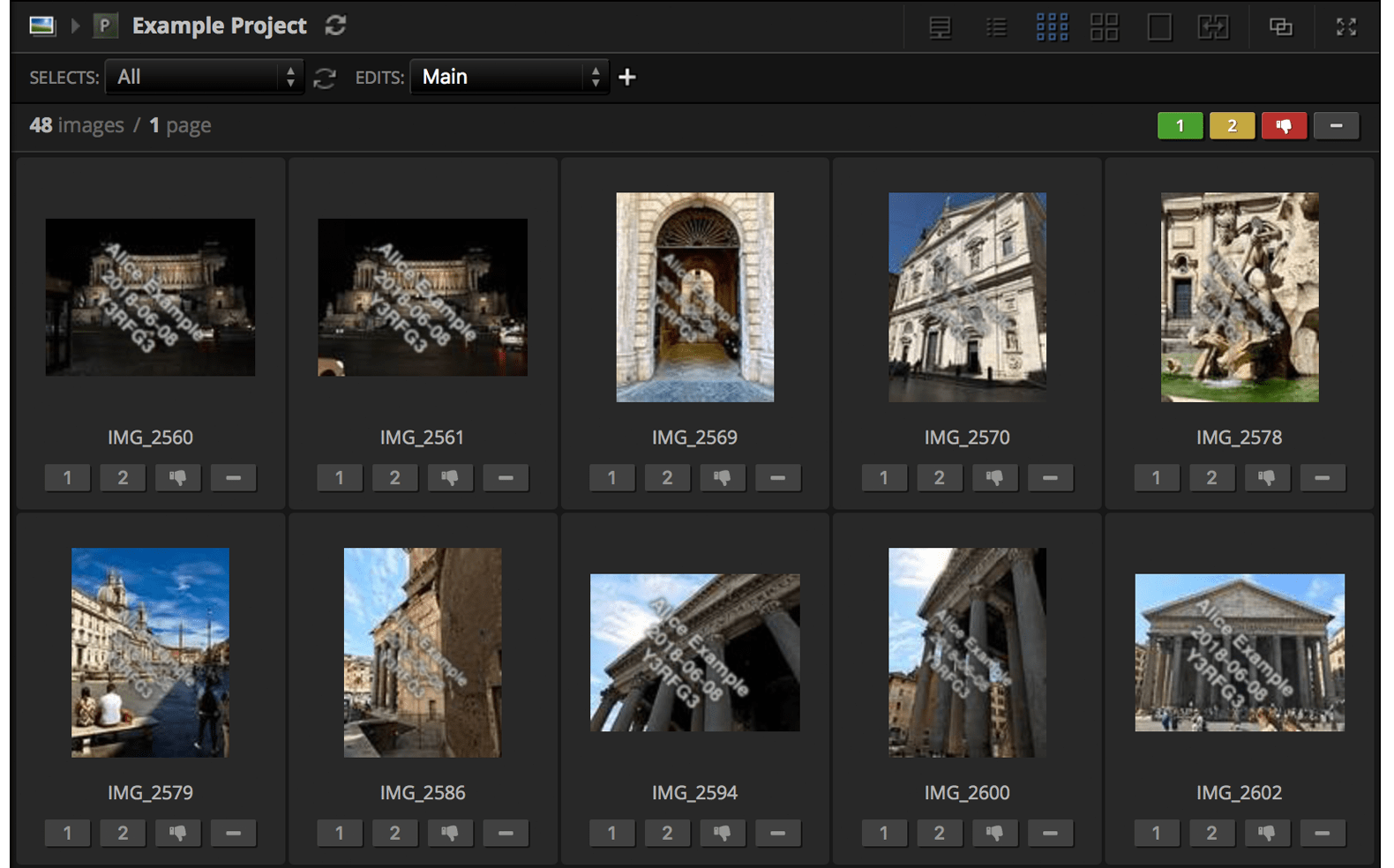Reject IMG_2594 with thumbs-down icon
1394x868 pixels.
(722, 834)
